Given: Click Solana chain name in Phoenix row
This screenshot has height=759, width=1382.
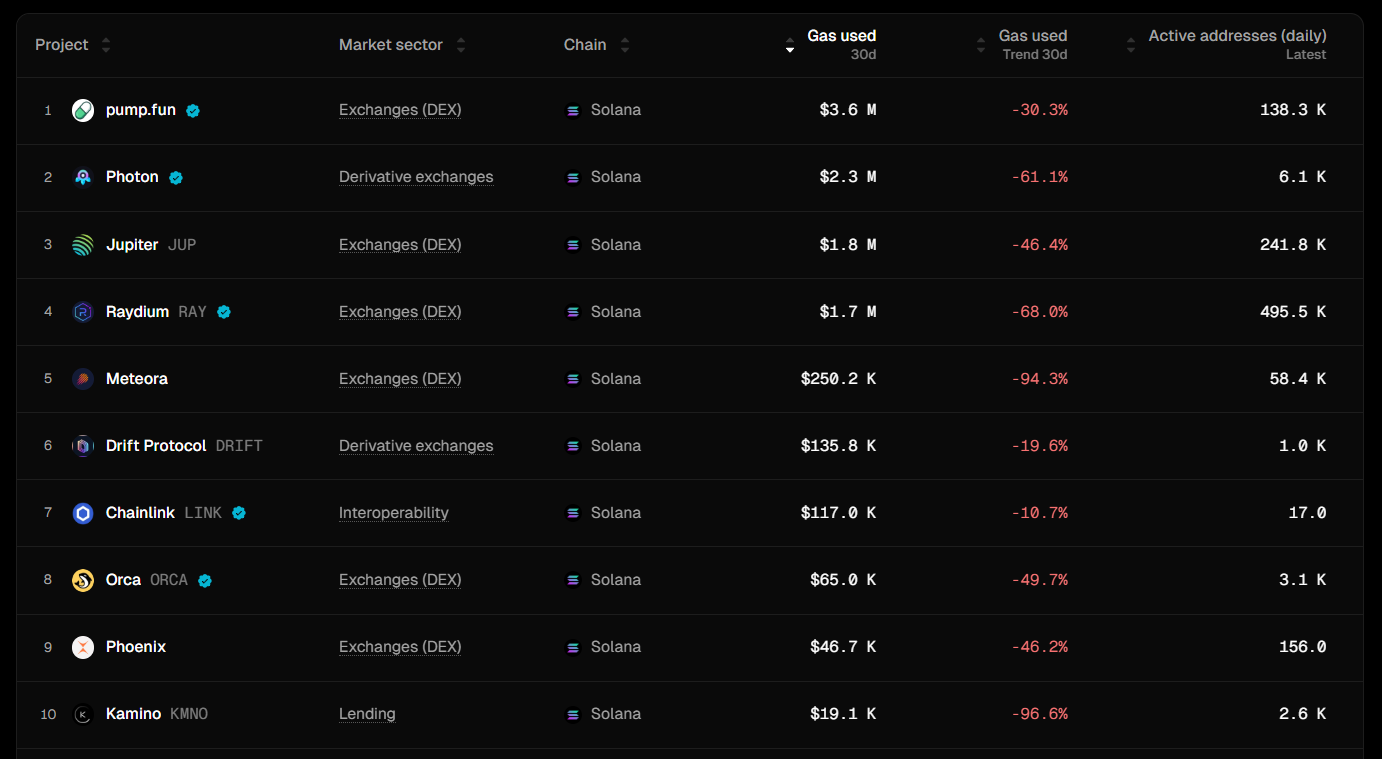Looking at the screenshot, I should (x=616, y=647).
